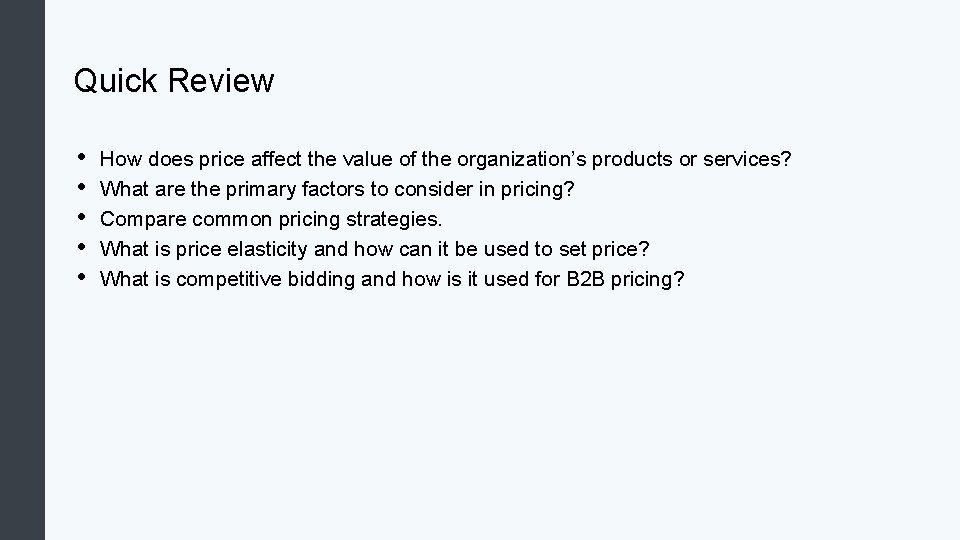The image size is (960, 540).
Task: Click the bullet dot before 'How does price'
Action: pos(81,157)
